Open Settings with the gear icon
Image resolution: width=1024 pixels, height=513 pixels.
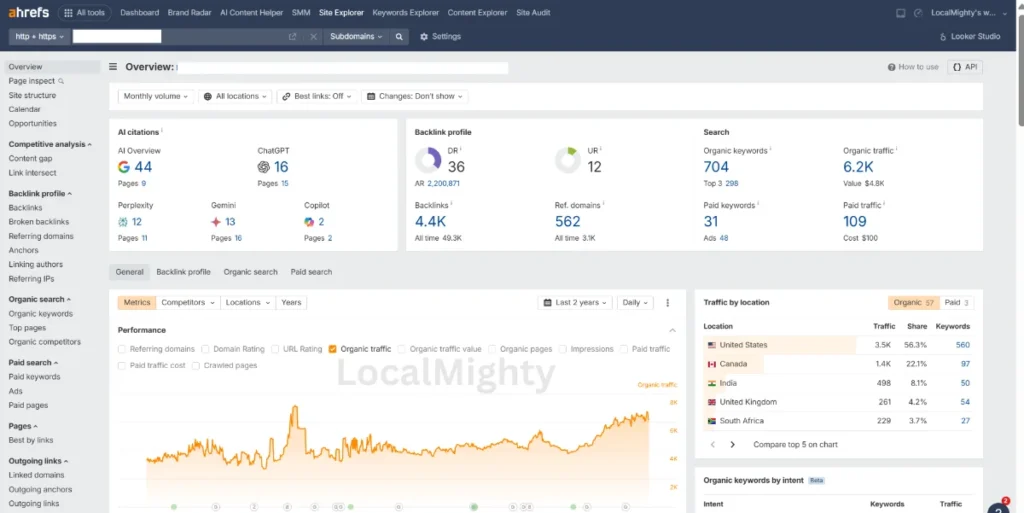click(x=440, y=37)
